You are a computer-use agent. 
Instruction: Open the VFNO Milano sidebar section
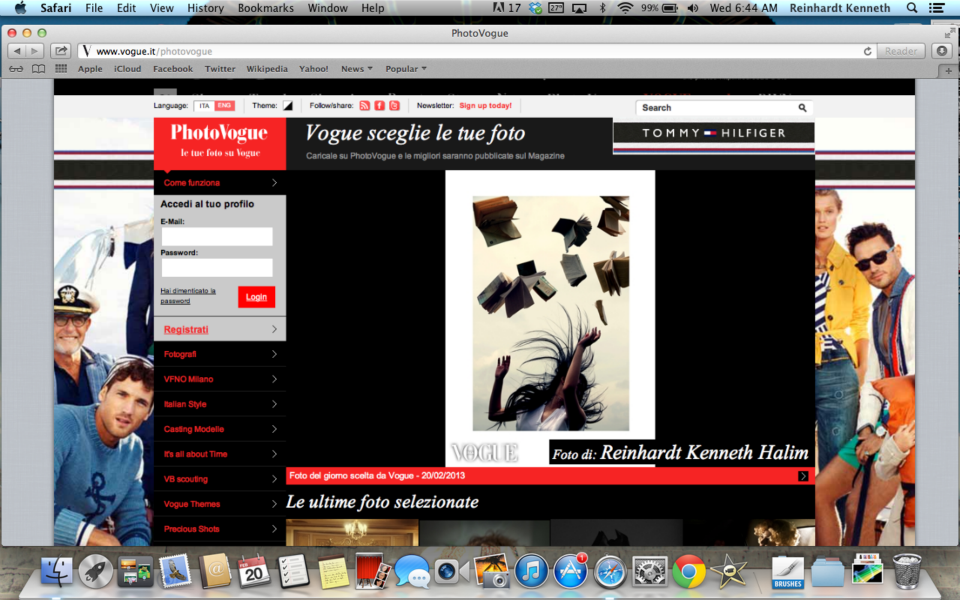coord(220,379)
